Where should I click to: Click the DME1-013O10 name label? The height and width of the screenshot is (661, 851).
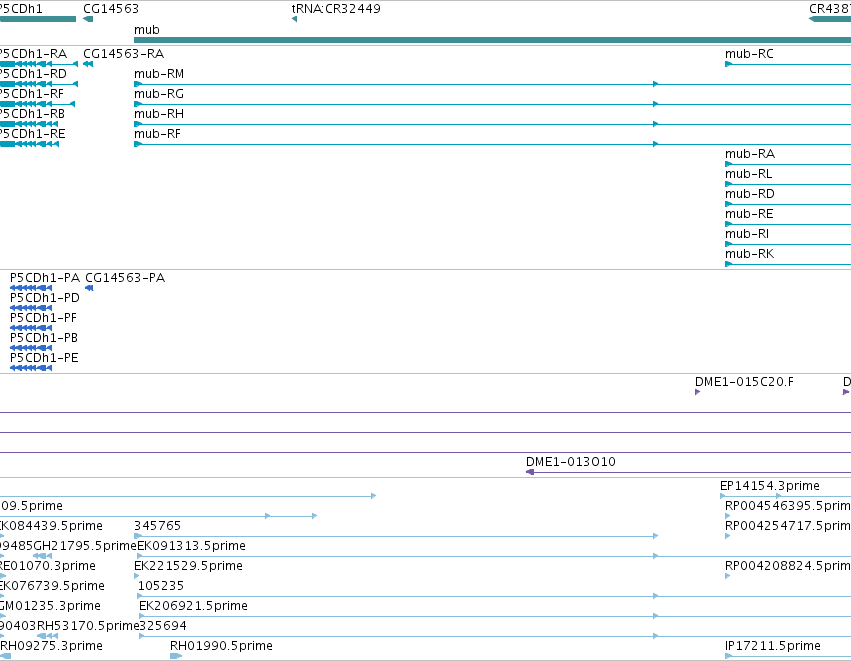click(571, 462)
